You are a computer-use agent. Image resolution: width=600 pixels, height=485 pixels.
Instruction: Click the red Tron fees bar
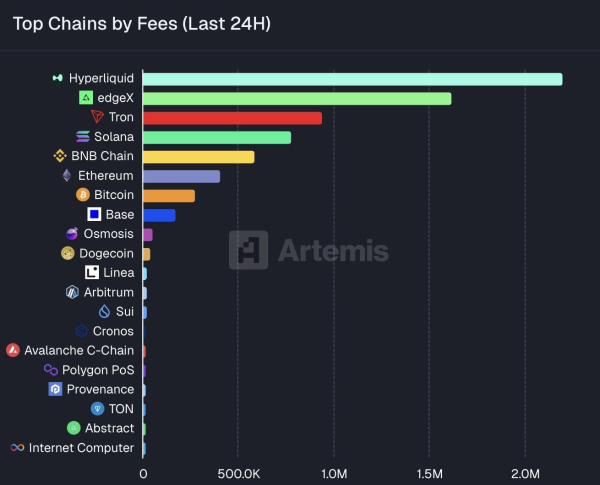click(x=232, y=118)
